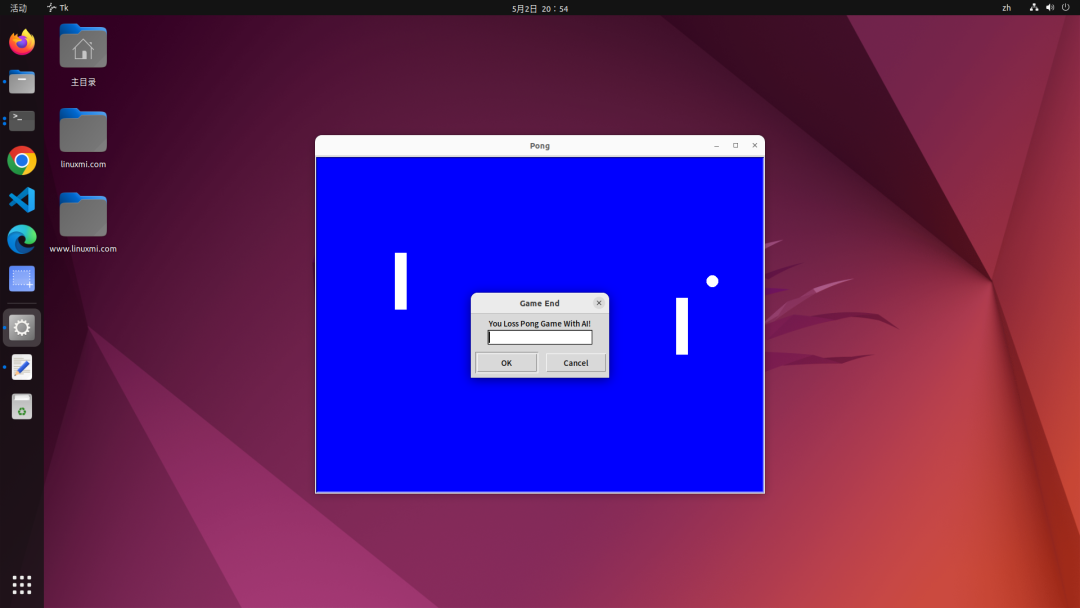Screen dimensions: 1080x608
Task: Show all applications grid
Action: 22,585
